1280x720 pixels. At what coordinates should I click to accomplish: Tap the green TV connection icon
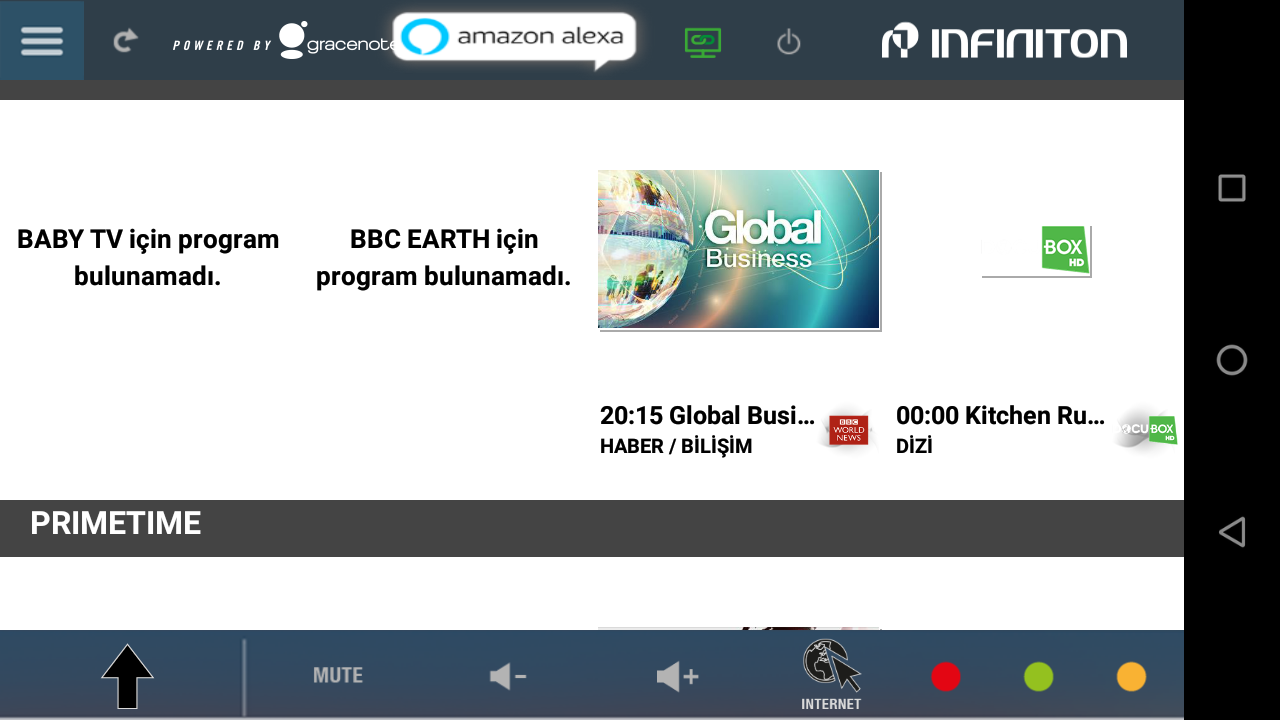coord(703,42)
